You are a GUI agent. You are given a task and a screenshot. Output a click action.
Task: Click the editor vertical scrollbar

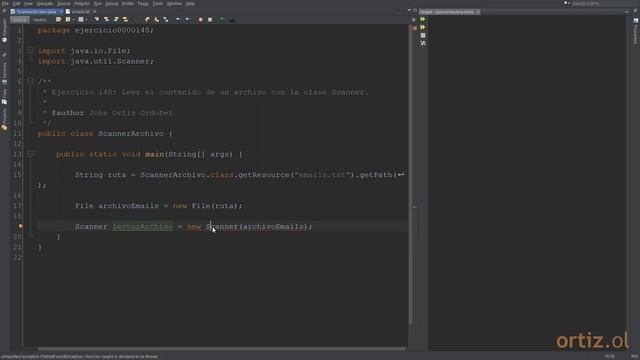(410, 175)
